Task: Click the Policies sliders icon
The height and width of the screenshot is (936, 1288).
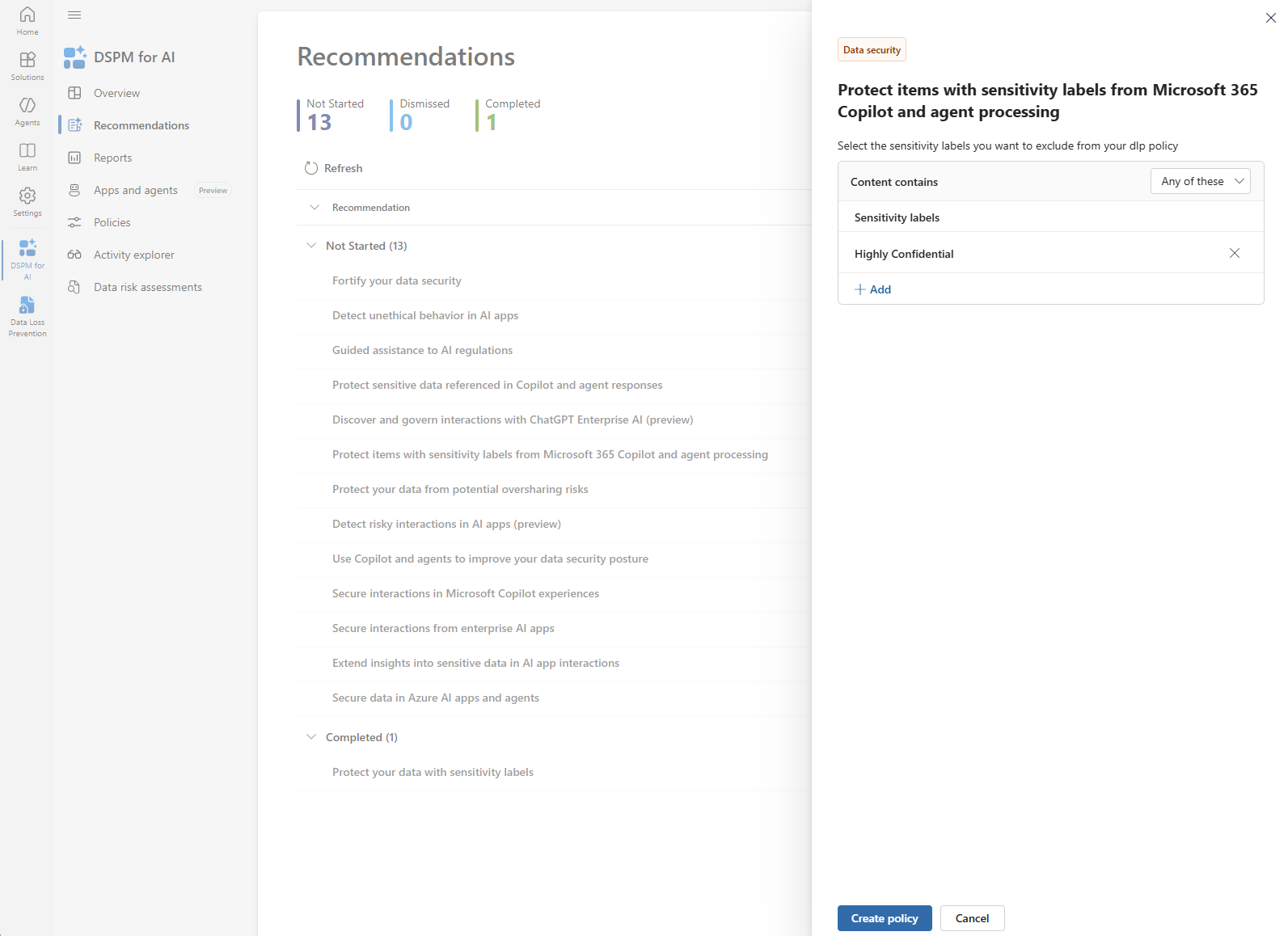Action: pyautogui.click(x=74, y=222)
